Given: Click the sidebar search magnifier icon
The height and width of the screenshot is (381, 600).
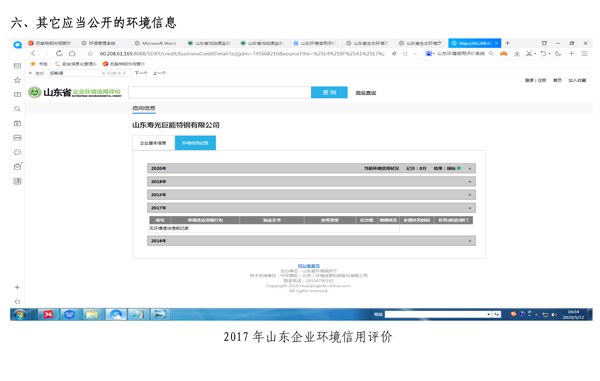Looking at the screenshot, I should pos(17,109).
